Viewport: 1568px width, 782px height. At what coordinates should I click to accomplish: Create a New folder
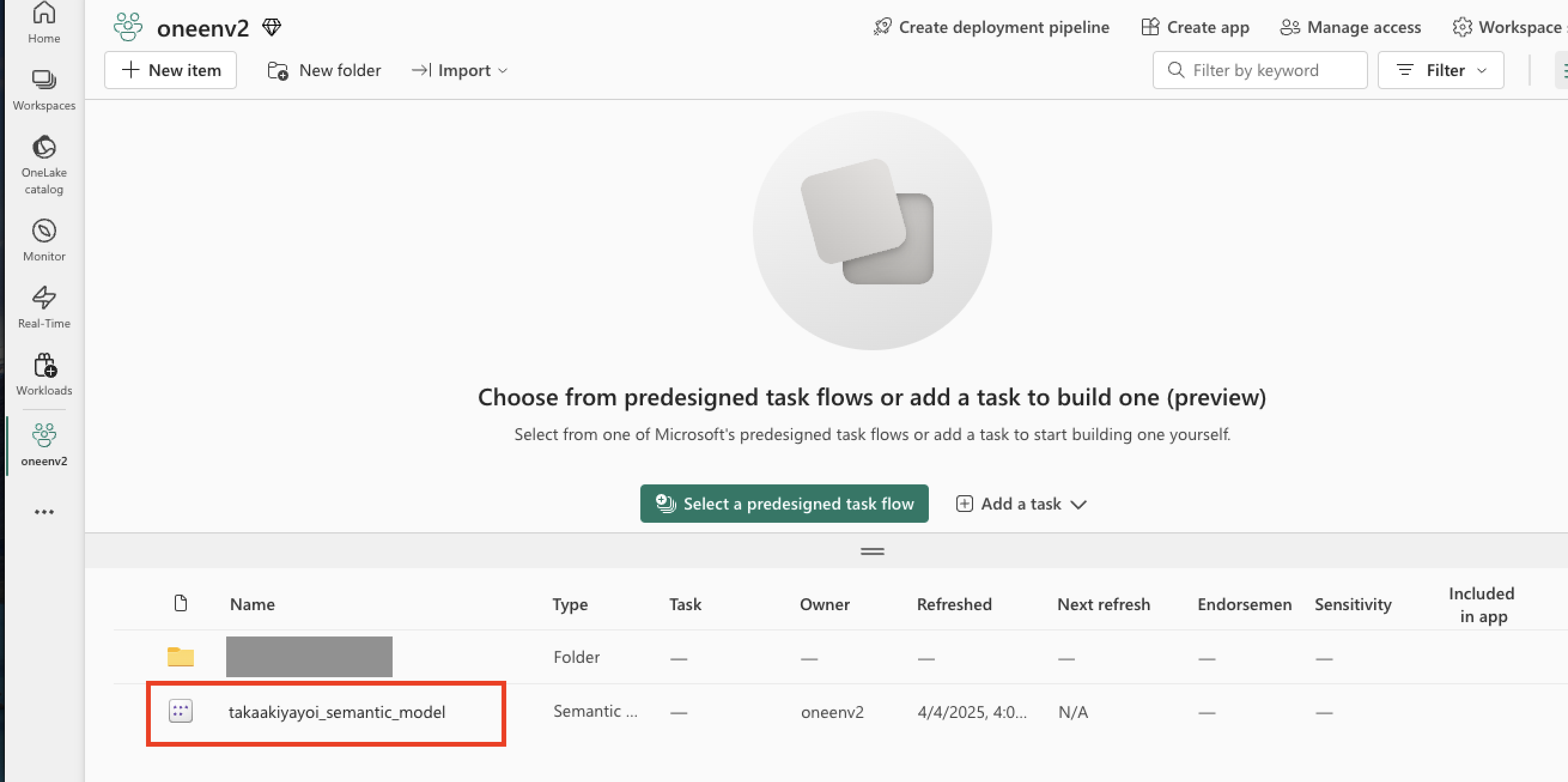[324, 71]
